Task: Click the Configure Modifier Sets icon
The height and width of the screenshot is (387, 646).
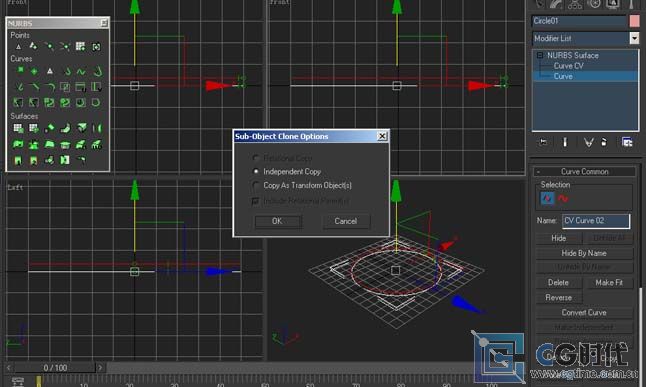Action: pyautogui.click(x=627, y=142)
